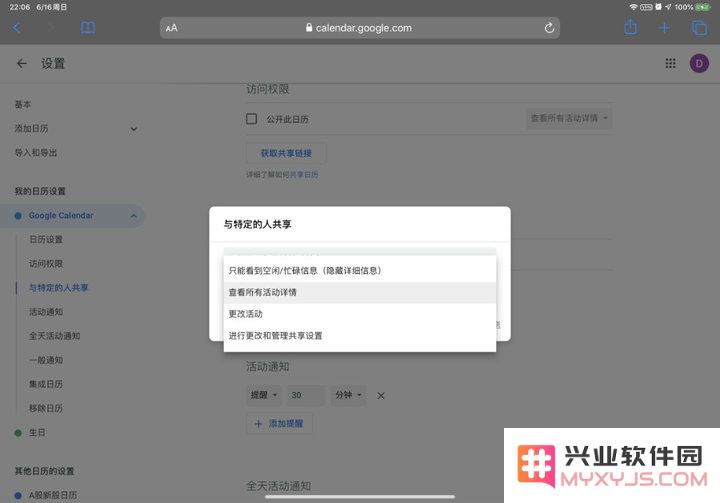Edit the reminder value 30 field
Image resolution: width=720 pixels, height=503 pixels.
(306, 395)
